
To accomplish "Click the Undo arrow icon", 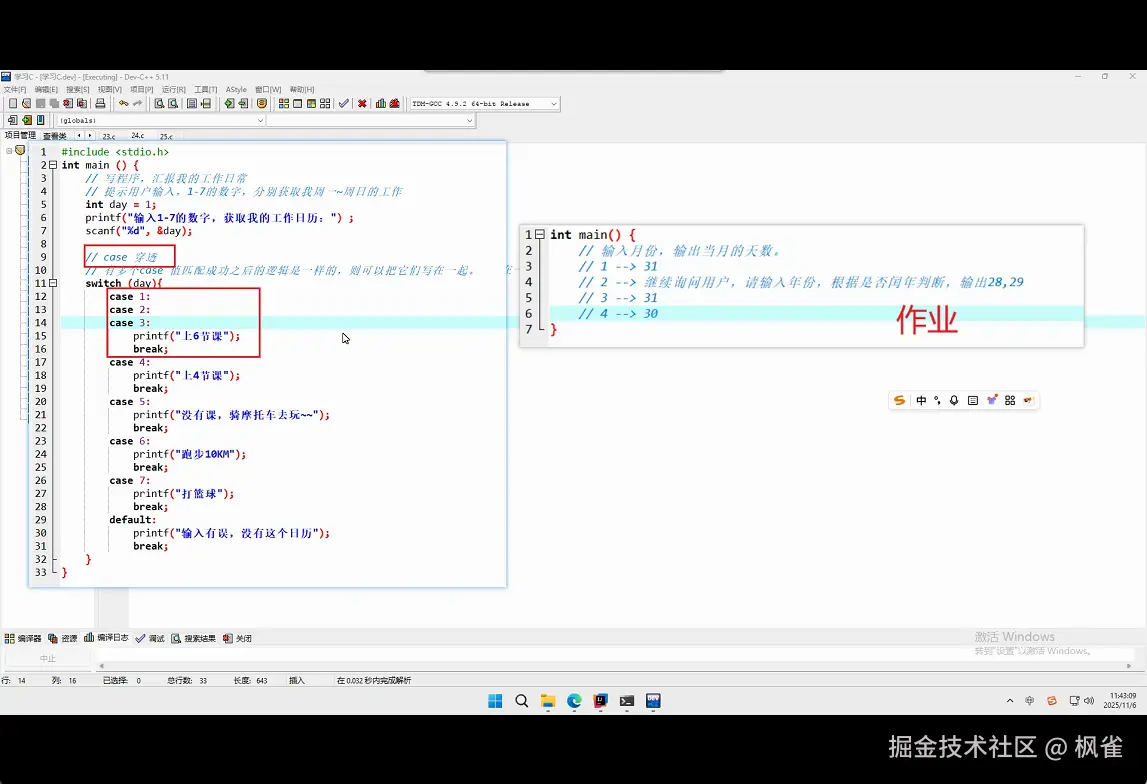I will coord(124,103).
